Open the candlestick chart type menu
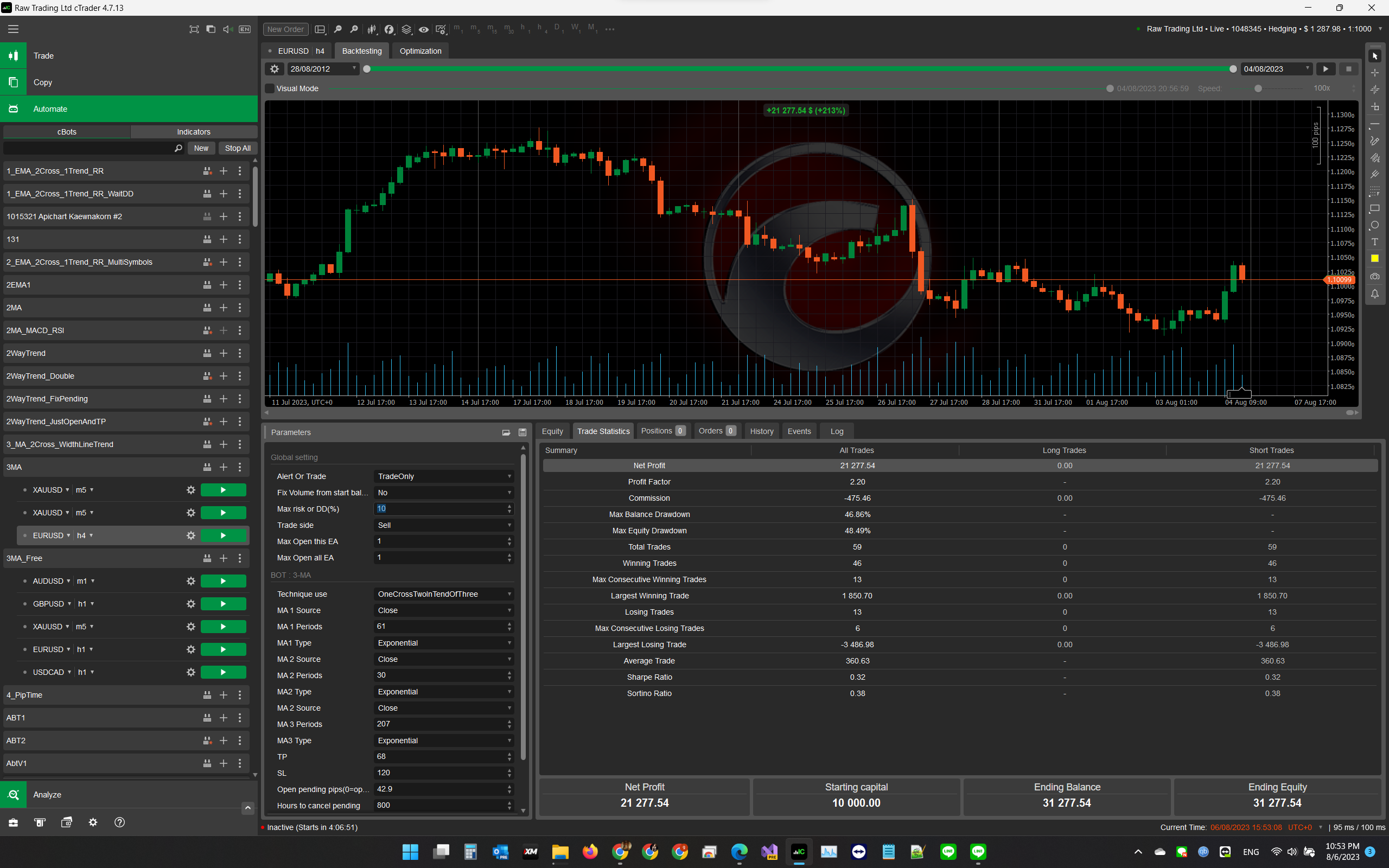This screenshot has width=1389, height=868. 372,29
